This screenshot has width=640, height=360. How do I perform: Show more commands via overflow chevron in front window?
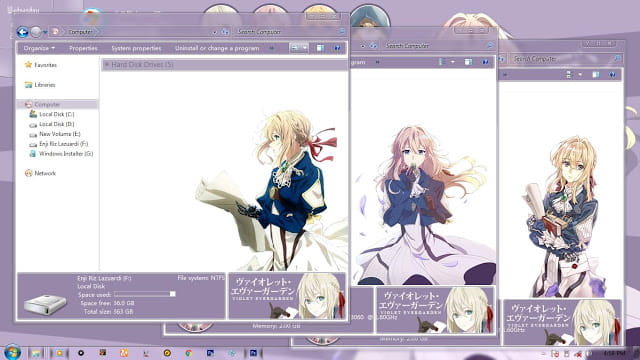tap(271, 48)
